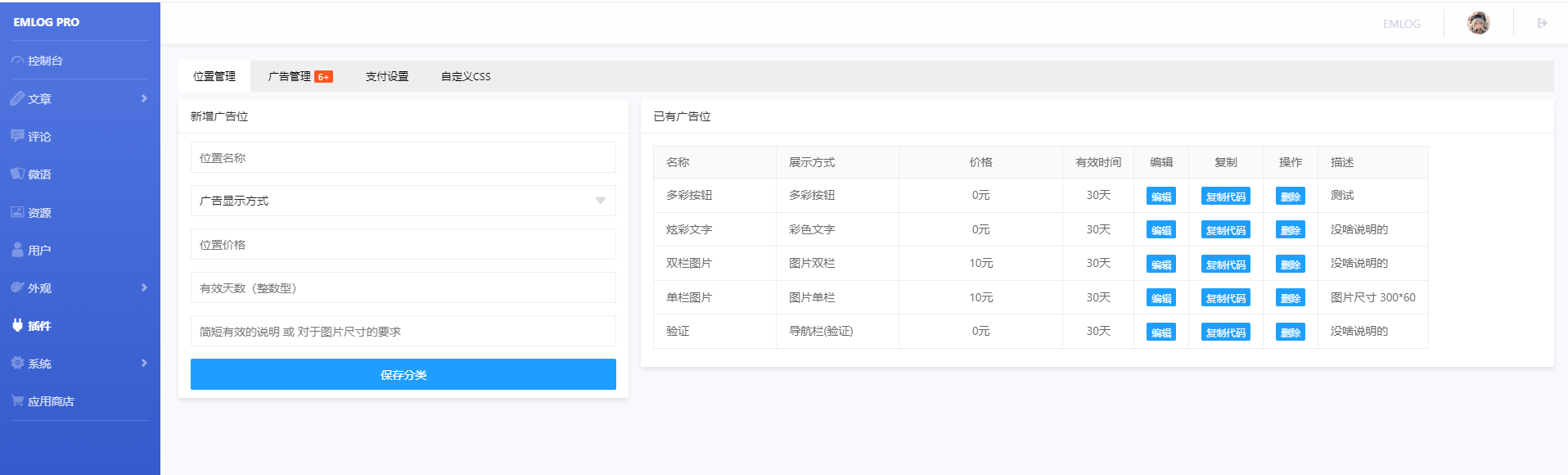Click the 保存分类 button
Screen dimensions: 1568x475
coord(403,374)
